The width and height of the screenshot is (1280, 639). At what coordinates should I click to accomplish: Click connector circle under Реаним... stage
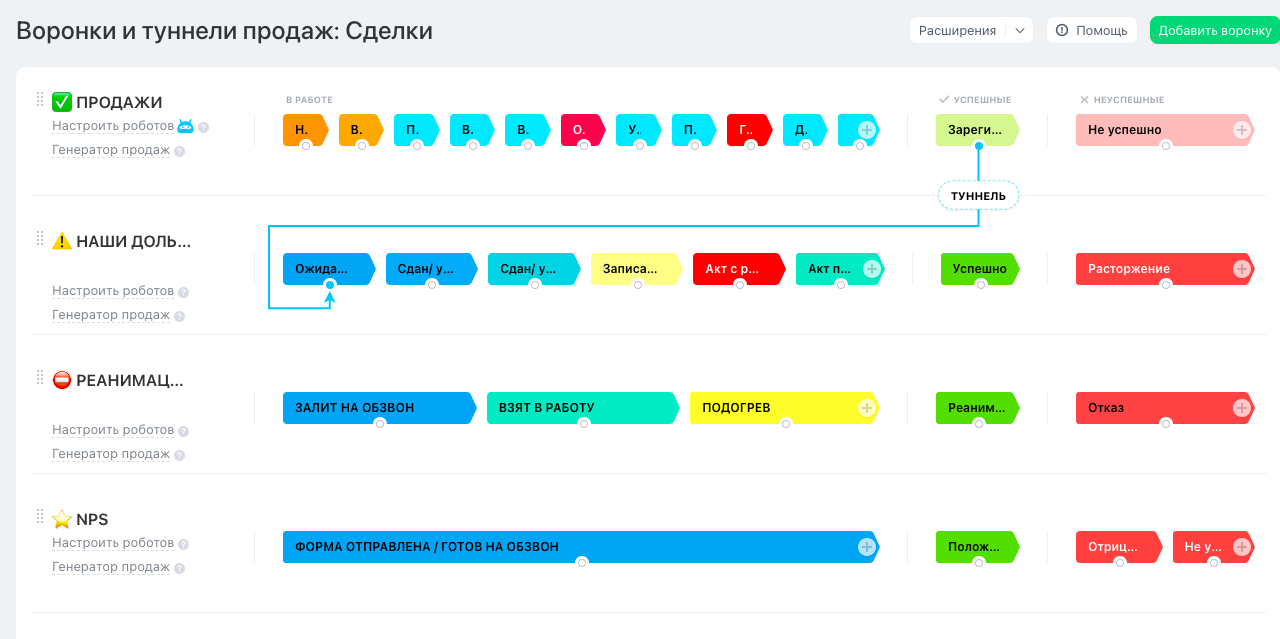979,424
